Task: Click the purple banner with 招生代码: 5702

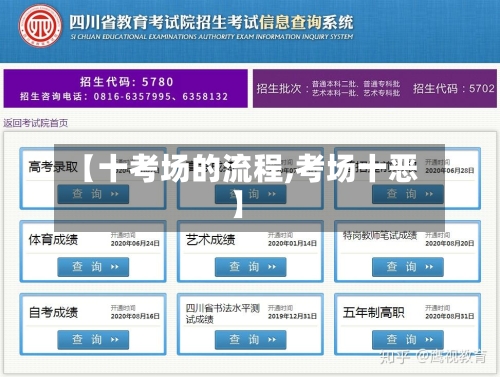Action: [x=375, y=88]
